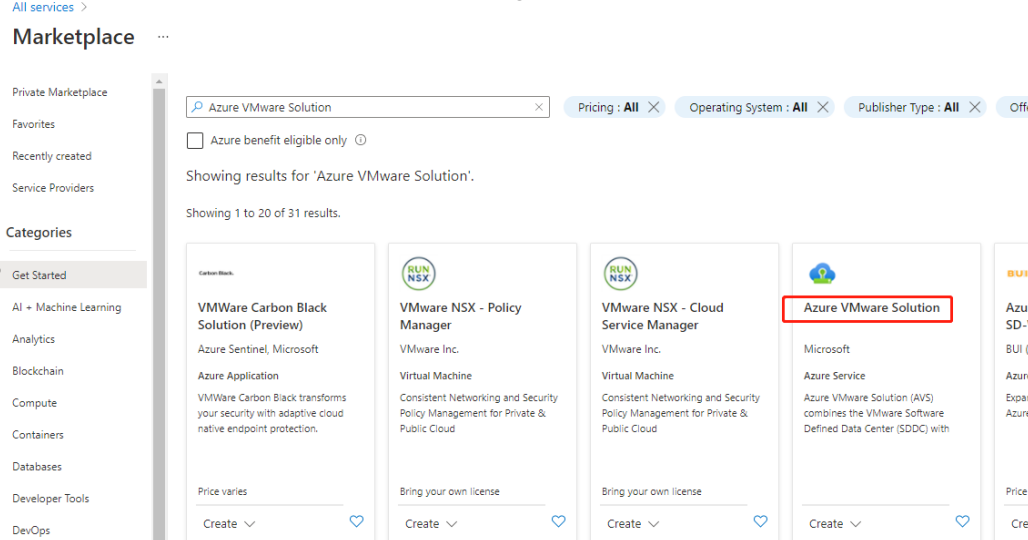Open Private Marketplace in sidebar
The width and height of the screenshot is (1028, 540).
59,92
